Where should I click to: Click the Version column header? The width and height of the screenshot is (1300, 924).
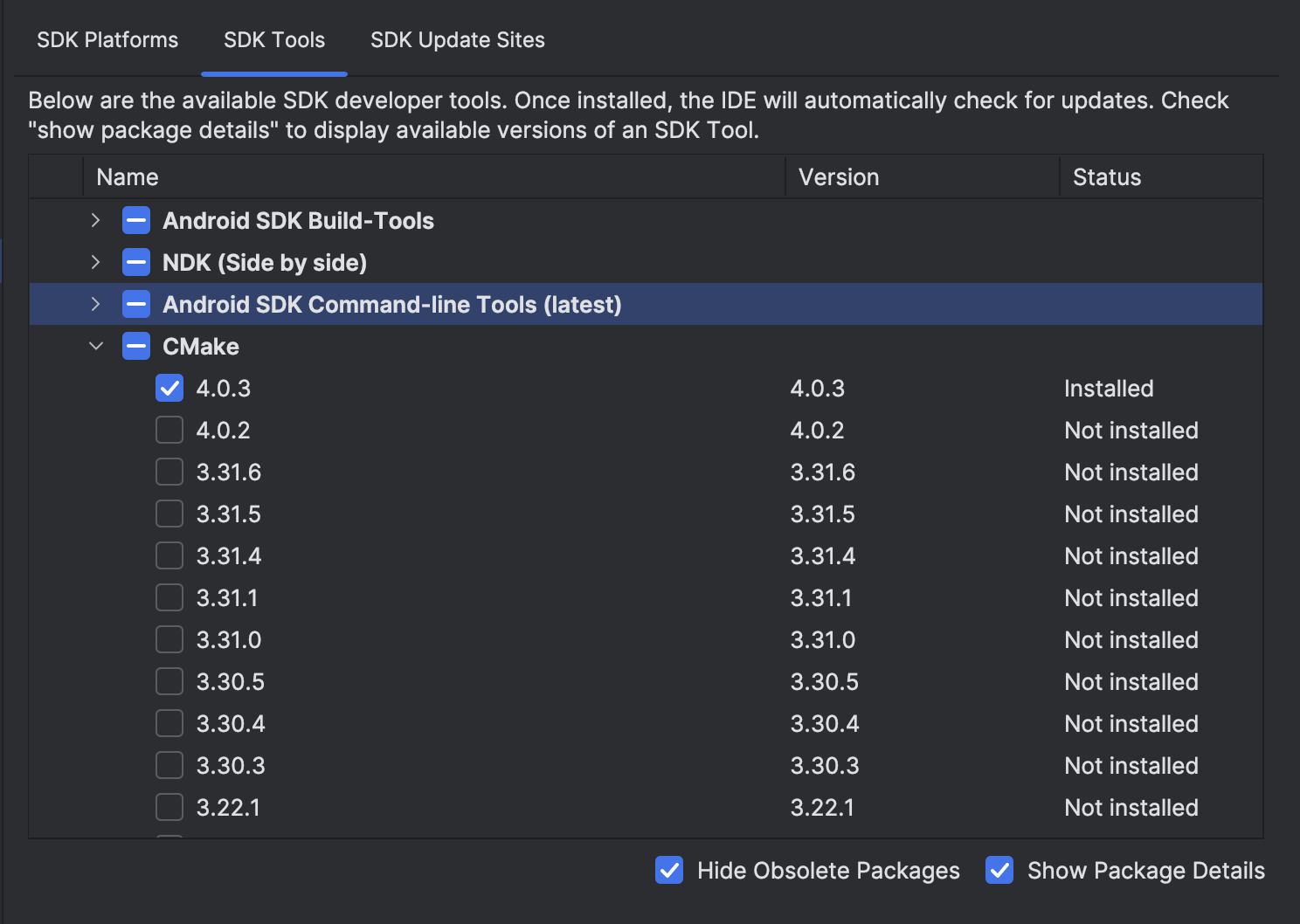pos(923,177)
